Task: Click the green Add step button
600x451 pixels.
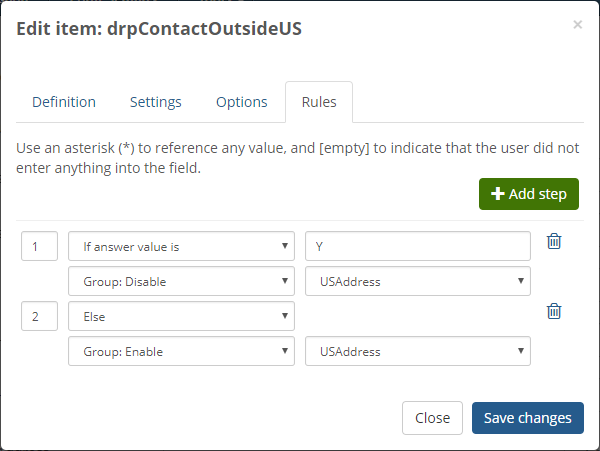Action: pyautogui.click(x=529, y=194)
